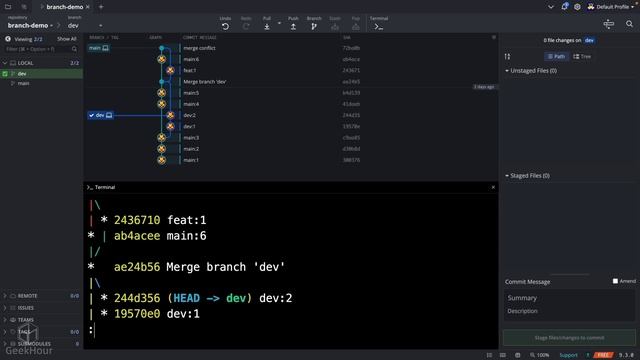The height and width of the screenshot is (360, 640).
Task: Open the settings gear icon
Action: pos(577,7)
